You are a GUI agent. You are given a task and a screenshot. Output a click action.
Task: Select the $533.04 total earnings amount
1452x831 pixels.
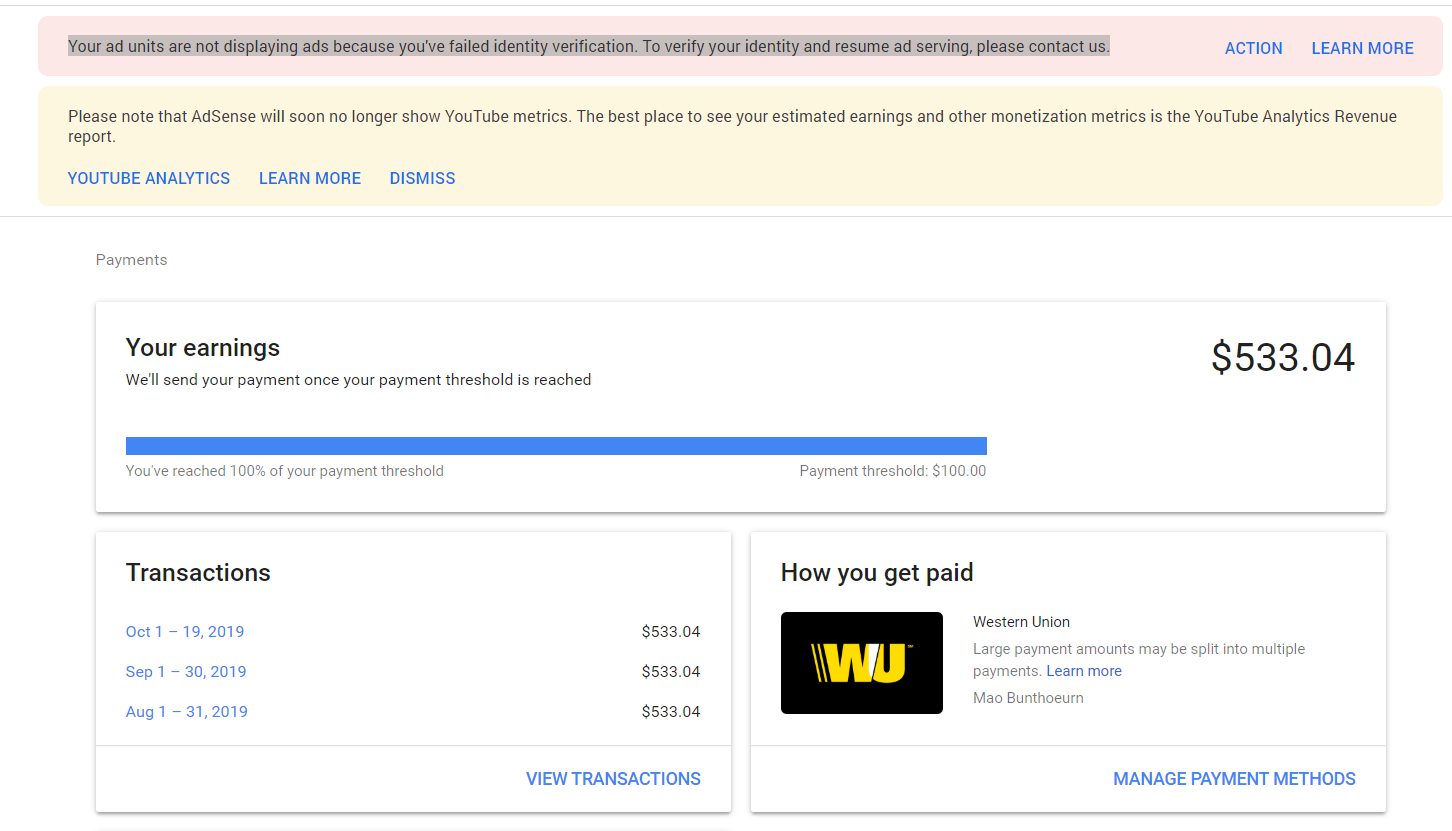(x=1283, y=358)
